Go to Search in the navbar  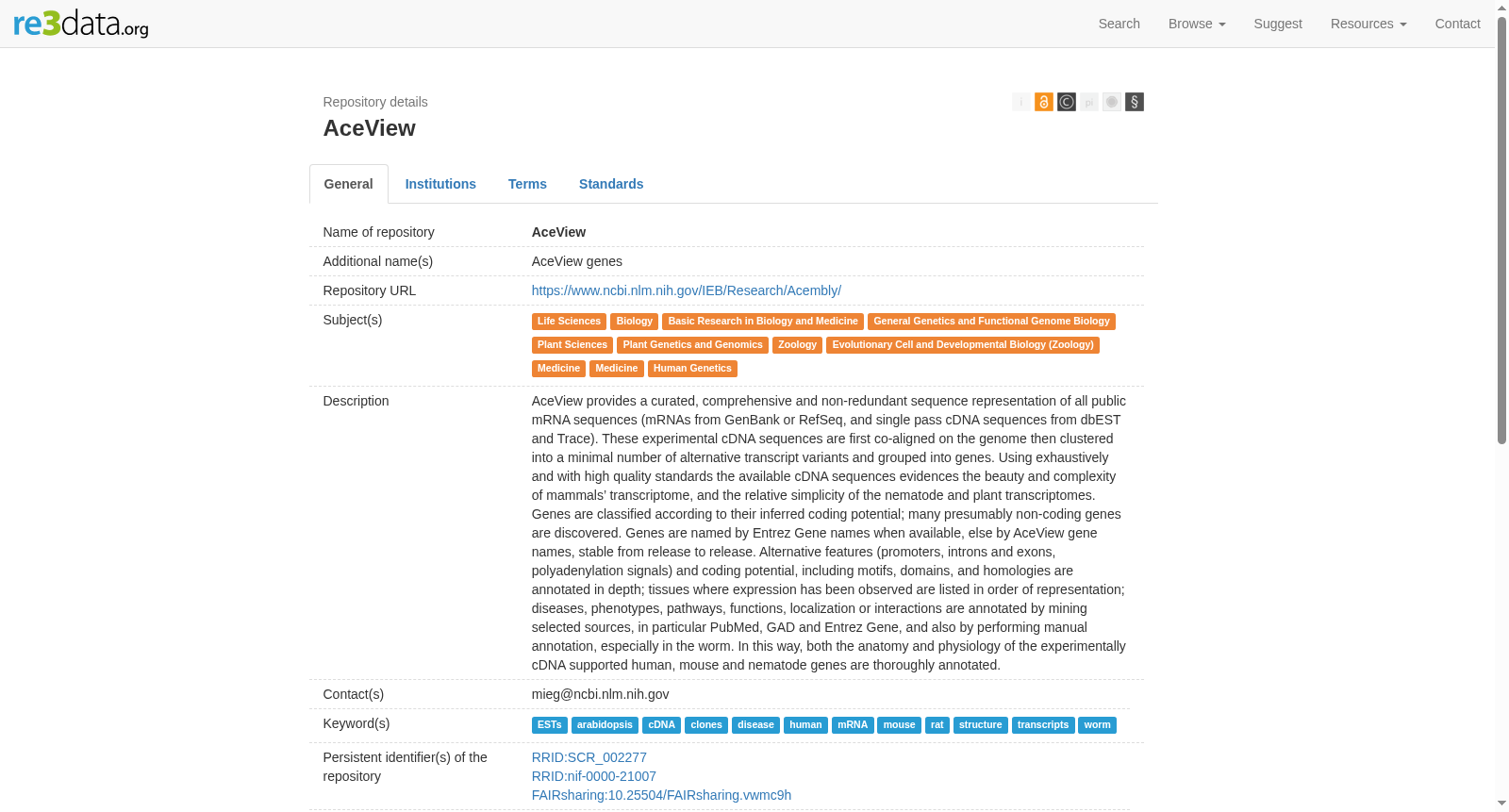pos(1119,24)
